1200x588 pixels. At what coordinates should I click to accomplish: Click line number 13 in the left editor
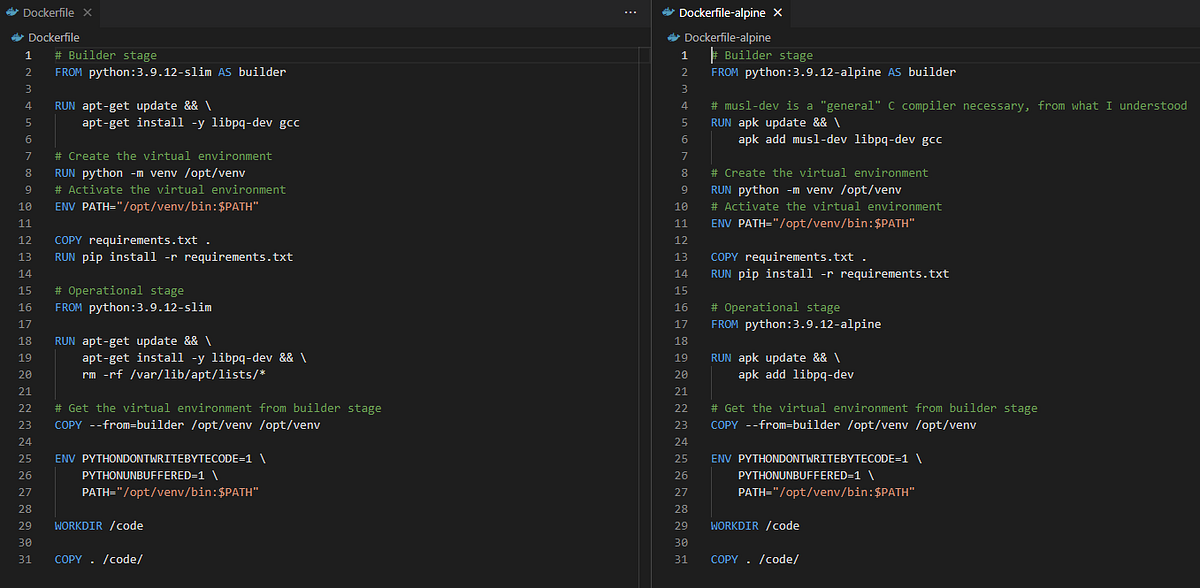[27, 256]
